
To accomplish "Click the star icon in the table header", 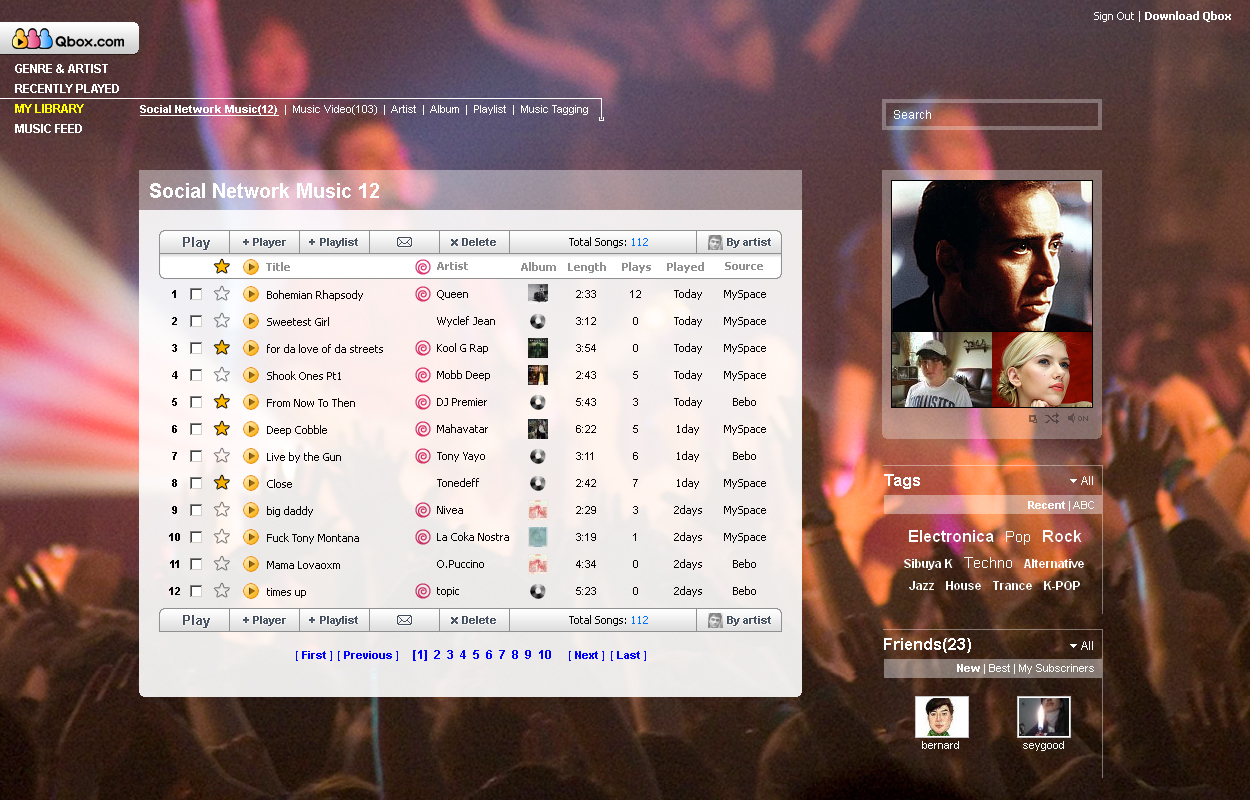I will [x=222, y=266].
